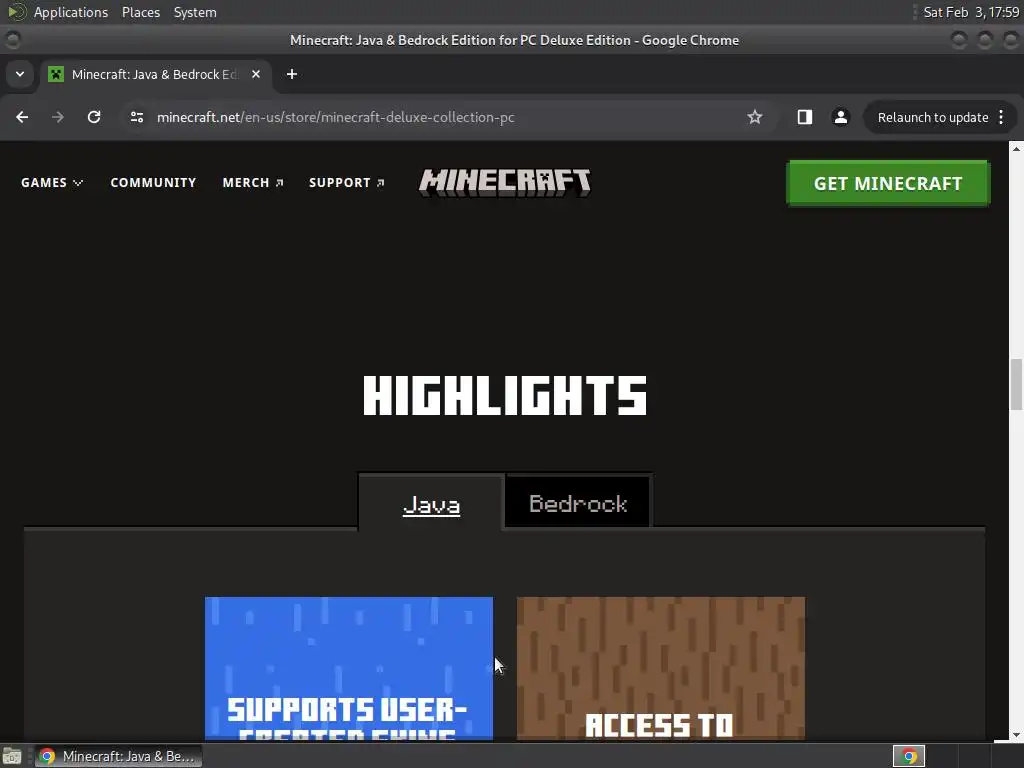This screenshot has width=1024, height=768.
Task: Open the MERCH external link
Action: click(x=253, y=182)
